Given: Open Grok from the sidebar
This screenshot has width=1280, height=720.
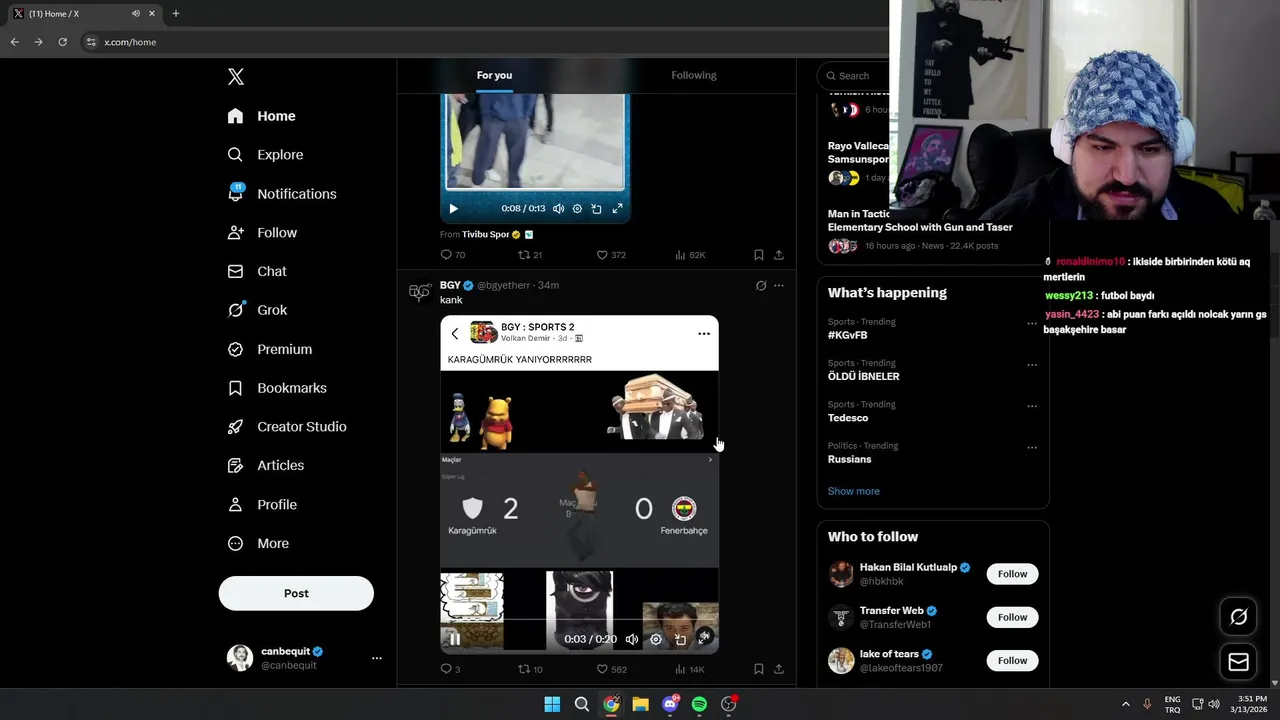Looking at the screenshot, I should point(257,310).
